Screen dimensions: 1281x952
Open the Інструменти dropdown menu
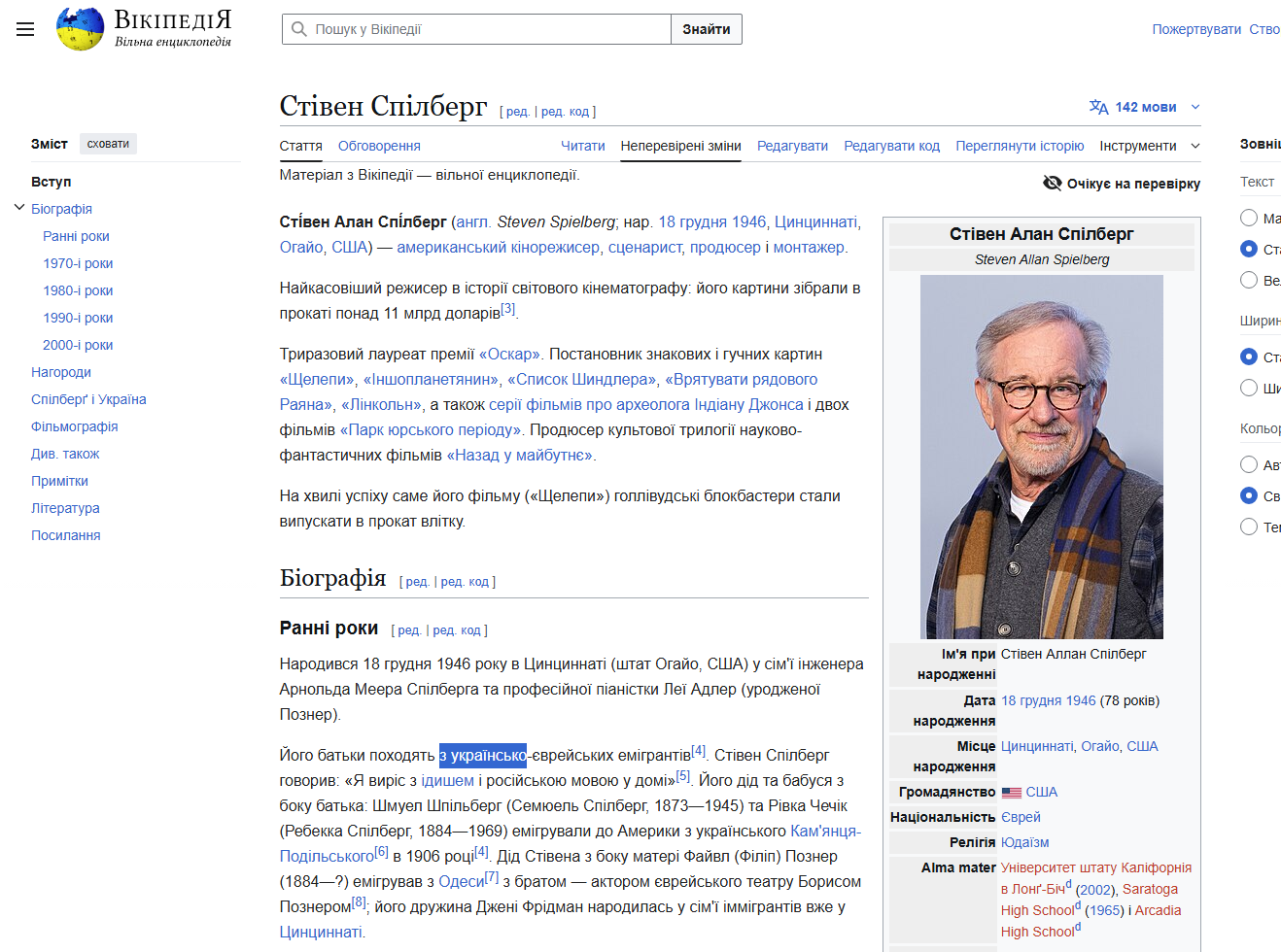1150,146
